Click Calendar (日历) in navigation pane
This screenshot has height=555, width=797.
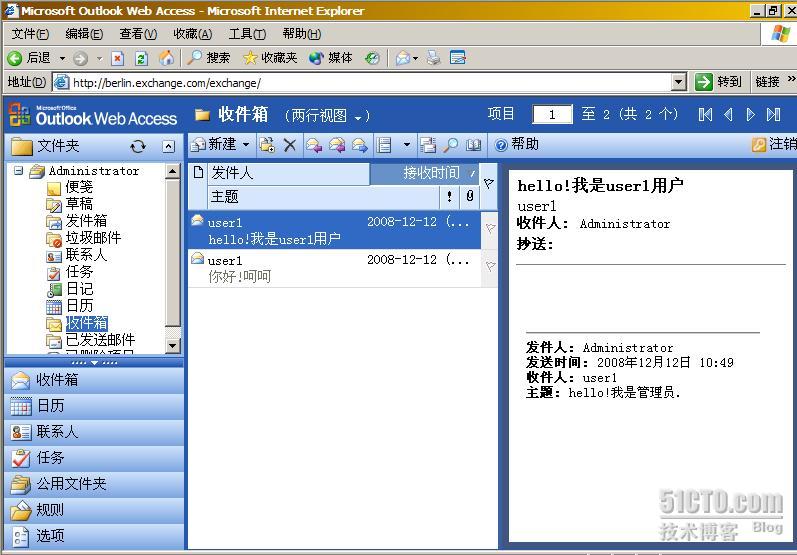point(94,406)
